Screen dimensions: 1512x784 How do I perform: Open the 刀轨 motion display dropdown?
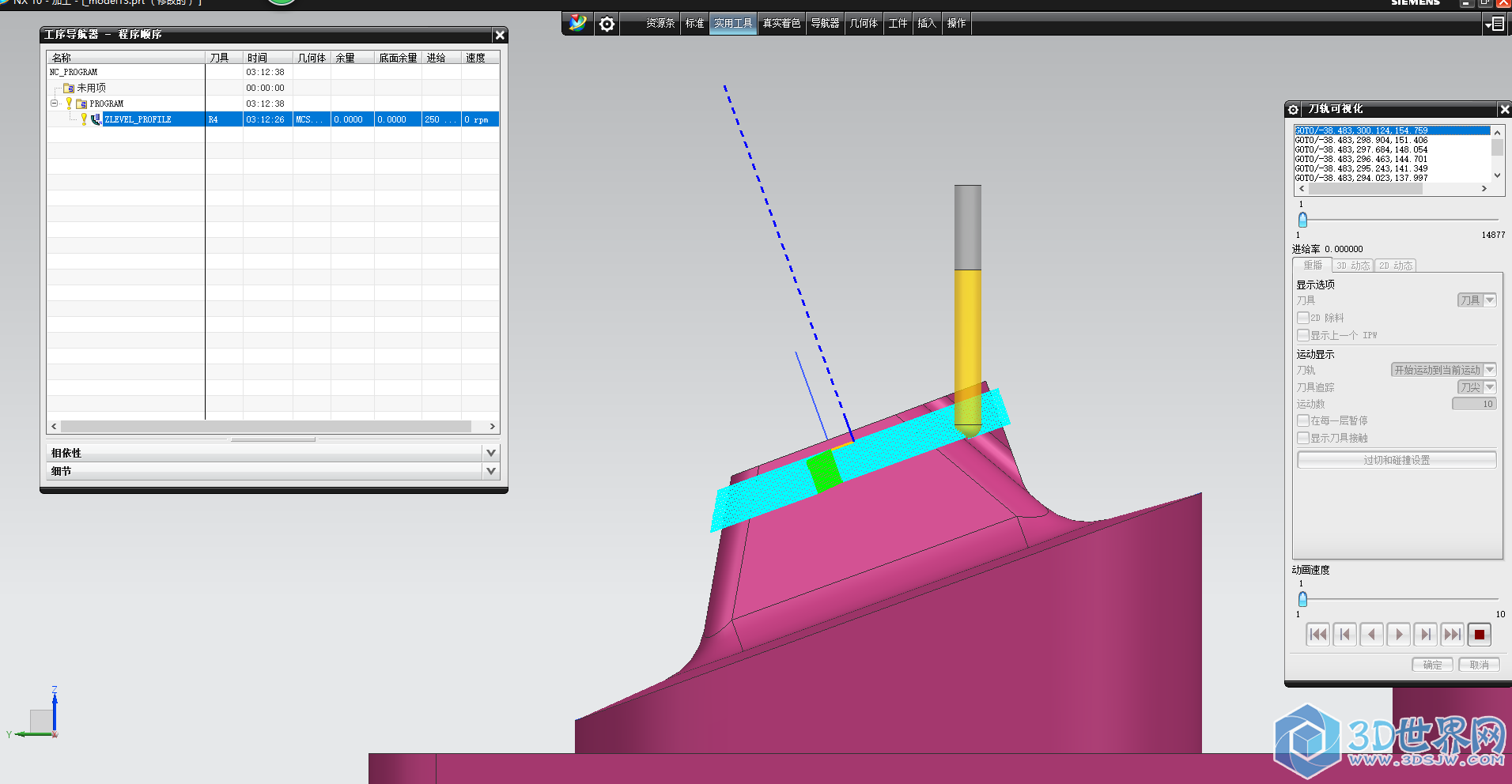[x=1443, y=370]
